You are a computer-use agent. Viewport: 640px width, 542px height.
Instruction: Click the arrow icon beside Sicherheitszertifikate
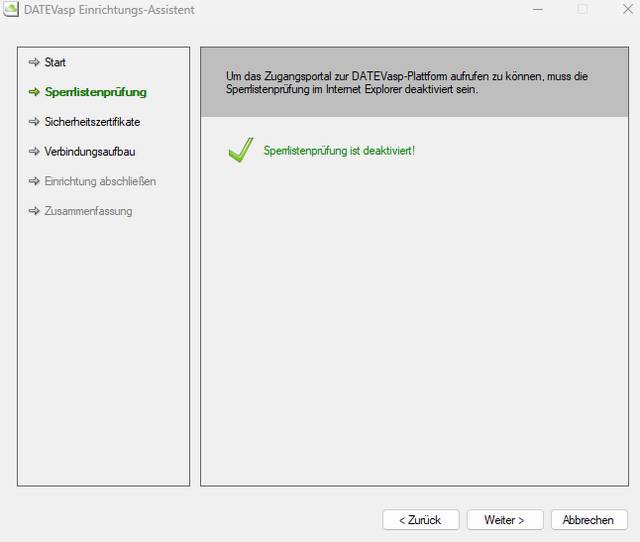tap(34, 122)
